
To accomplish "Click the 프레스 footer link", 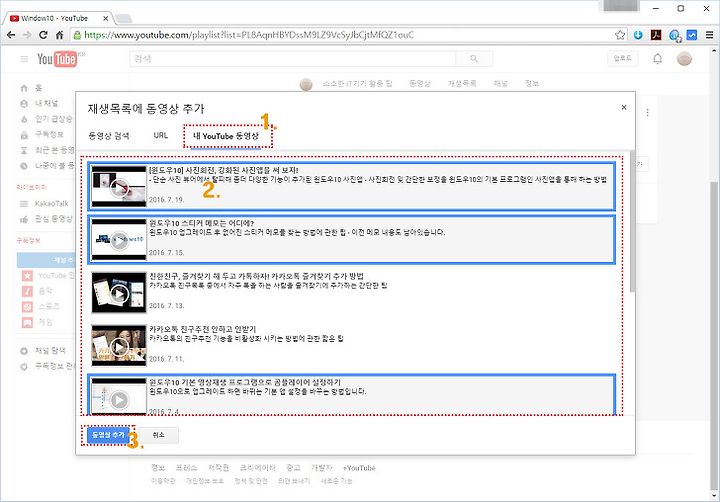I will pos(186,468).
